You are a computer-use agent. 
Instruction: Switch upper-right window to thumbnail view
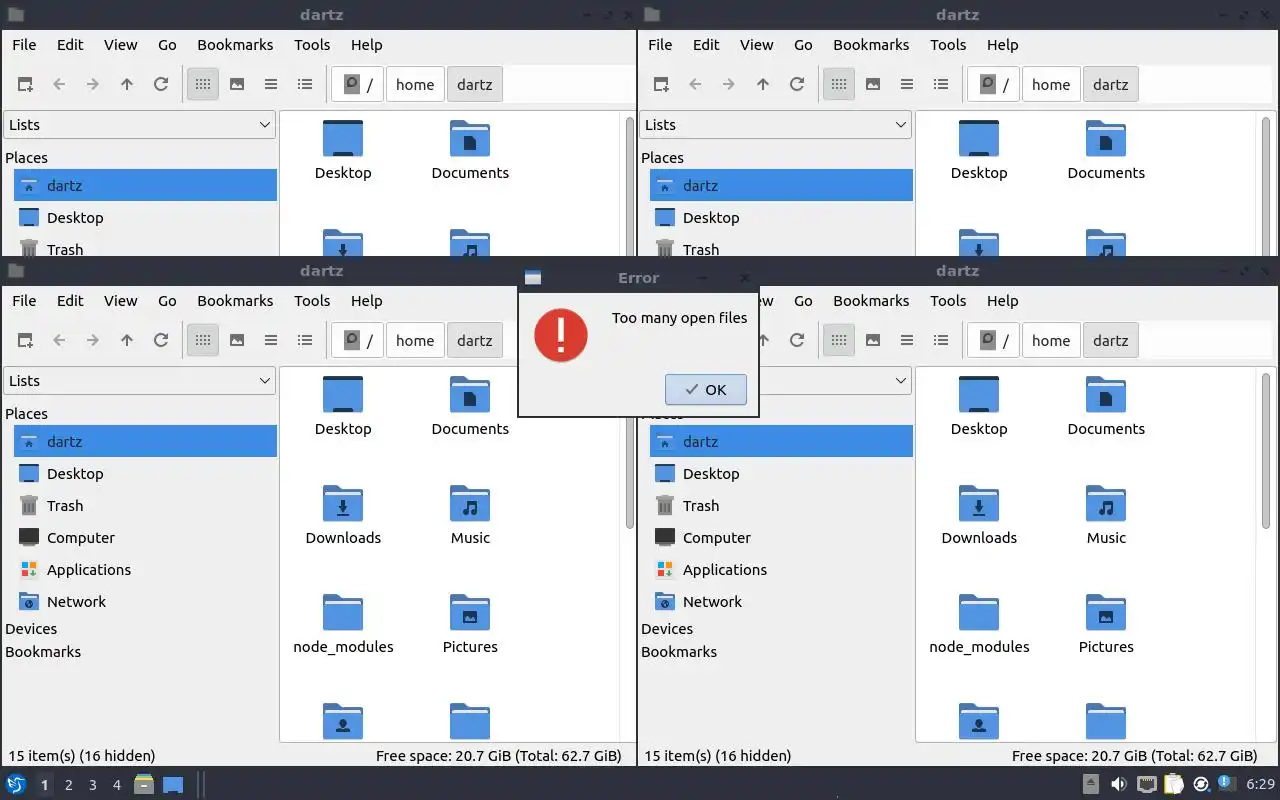click(873, 85)
